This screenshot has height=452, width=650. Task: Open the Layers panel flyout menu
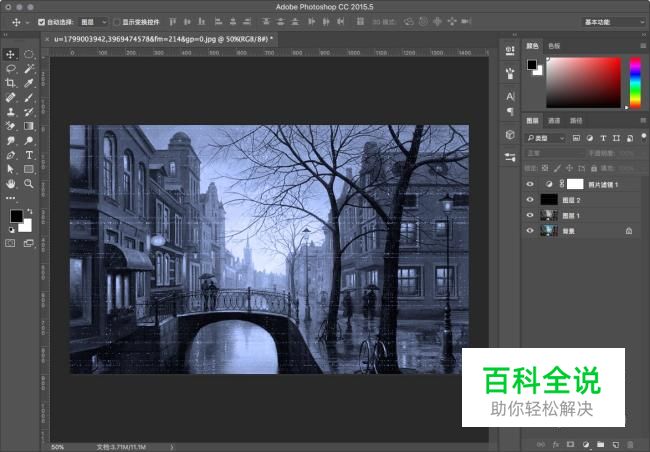click(x=643, y=120)
